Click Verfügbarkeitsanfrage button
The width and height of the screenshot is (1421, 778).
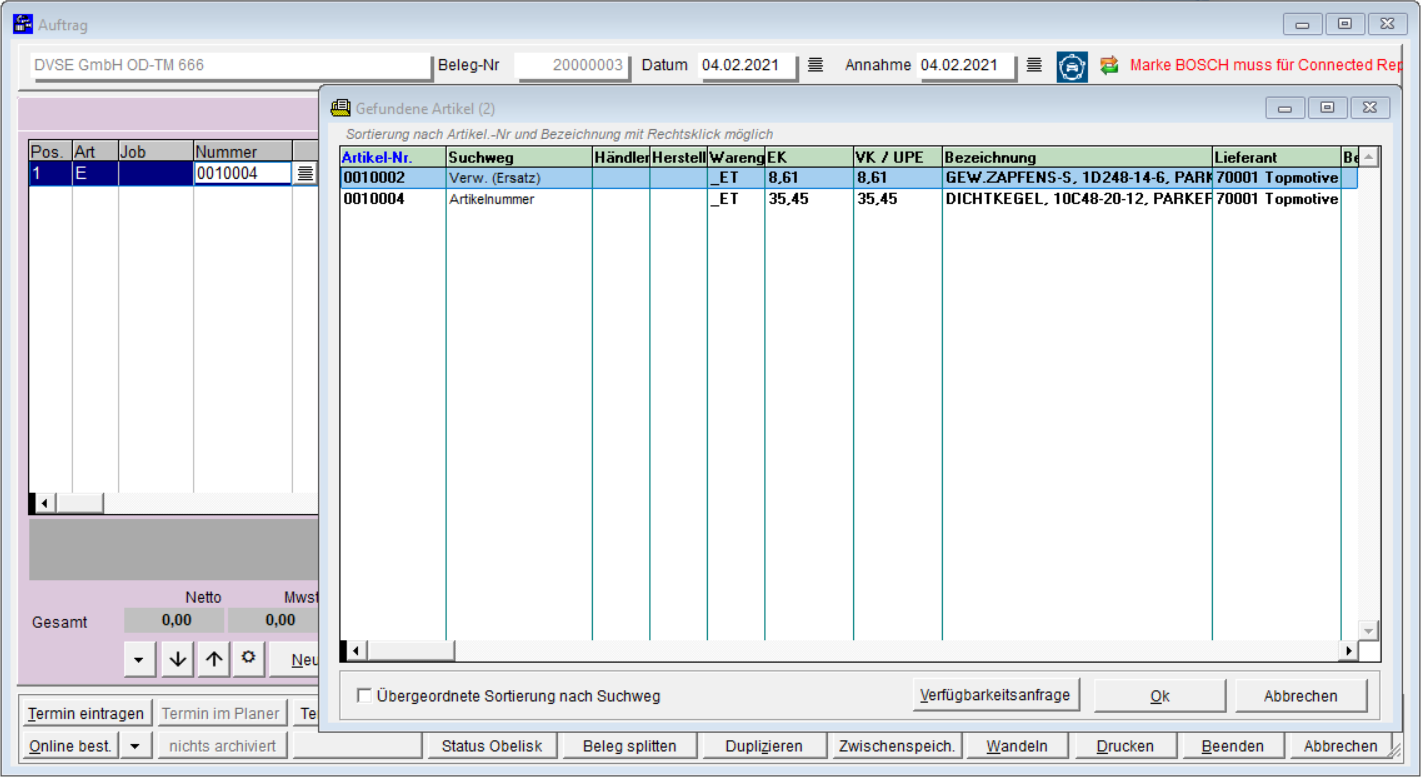coord(997,695)
